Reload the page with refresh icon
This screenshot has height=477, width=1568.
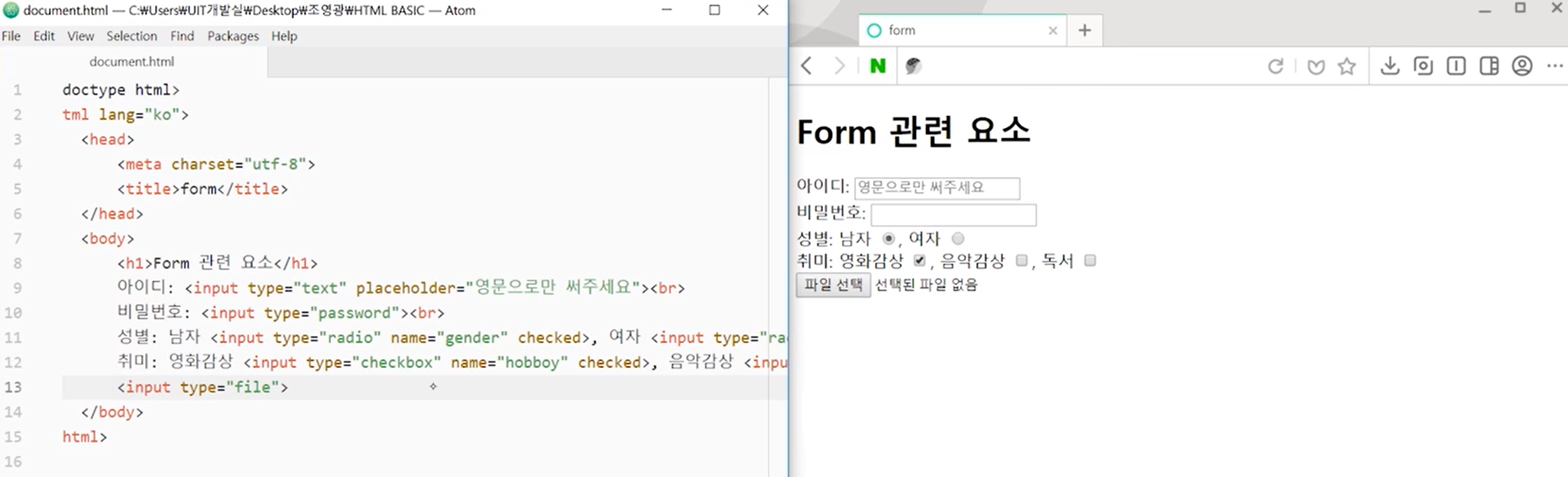click(x=1275, y=66)
